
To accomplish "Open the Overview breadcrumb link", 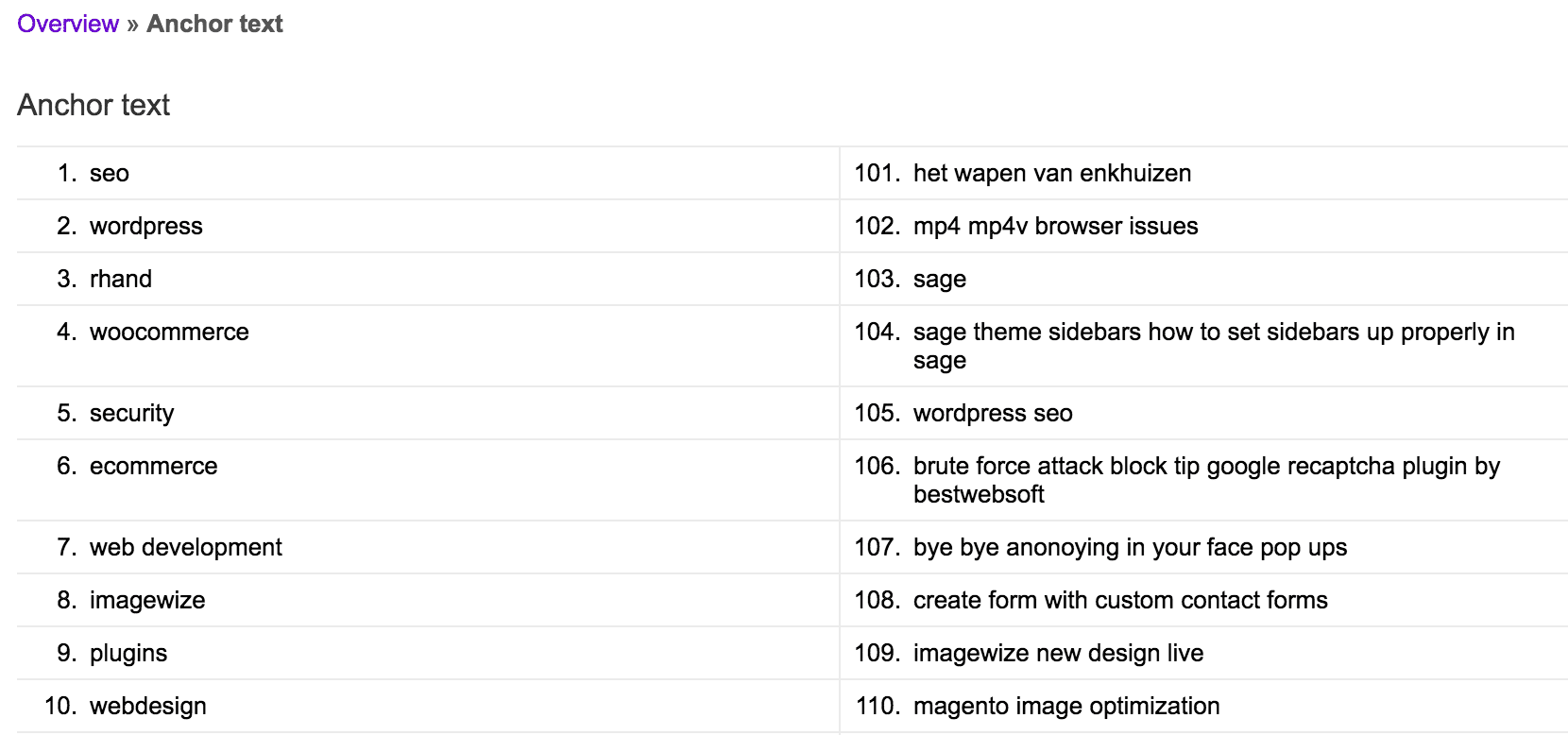I will coord(68,24).
